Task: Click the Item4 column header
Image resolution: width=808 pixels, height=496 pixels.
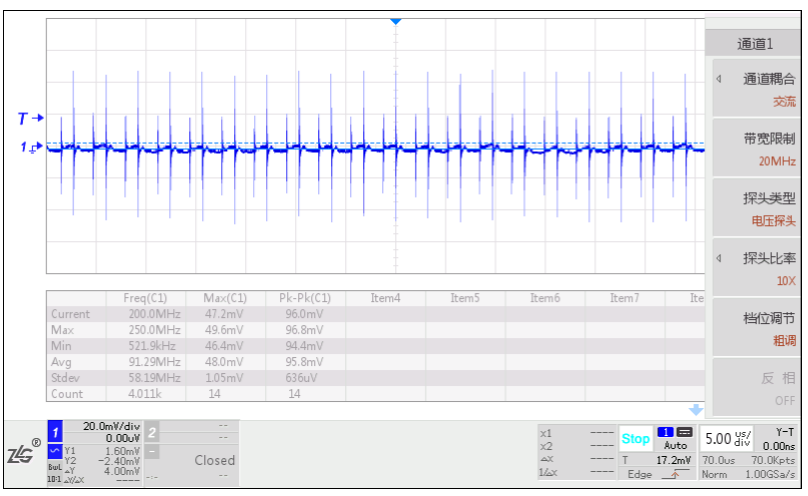Action: point(385,298)
